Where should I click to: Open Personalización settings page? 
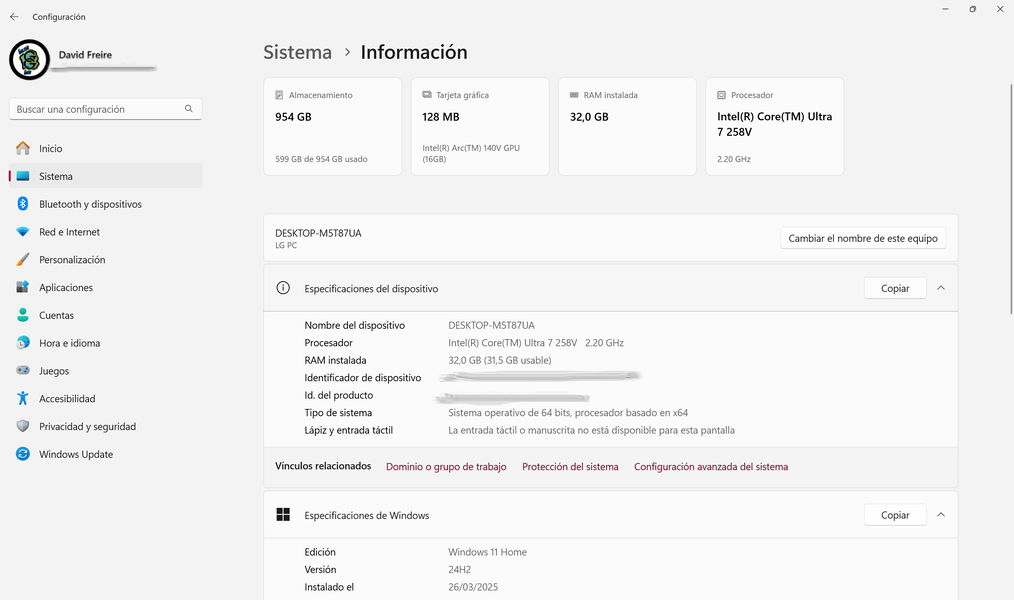tap(105, 259)
